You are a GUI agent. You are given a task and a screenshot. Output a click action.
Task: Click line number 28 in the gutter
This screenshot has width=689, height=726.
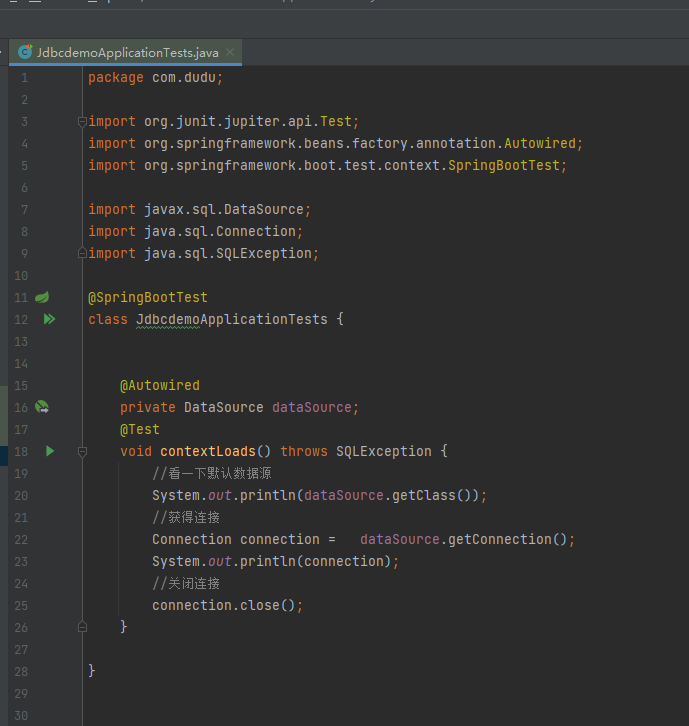(x=21, y=671)
